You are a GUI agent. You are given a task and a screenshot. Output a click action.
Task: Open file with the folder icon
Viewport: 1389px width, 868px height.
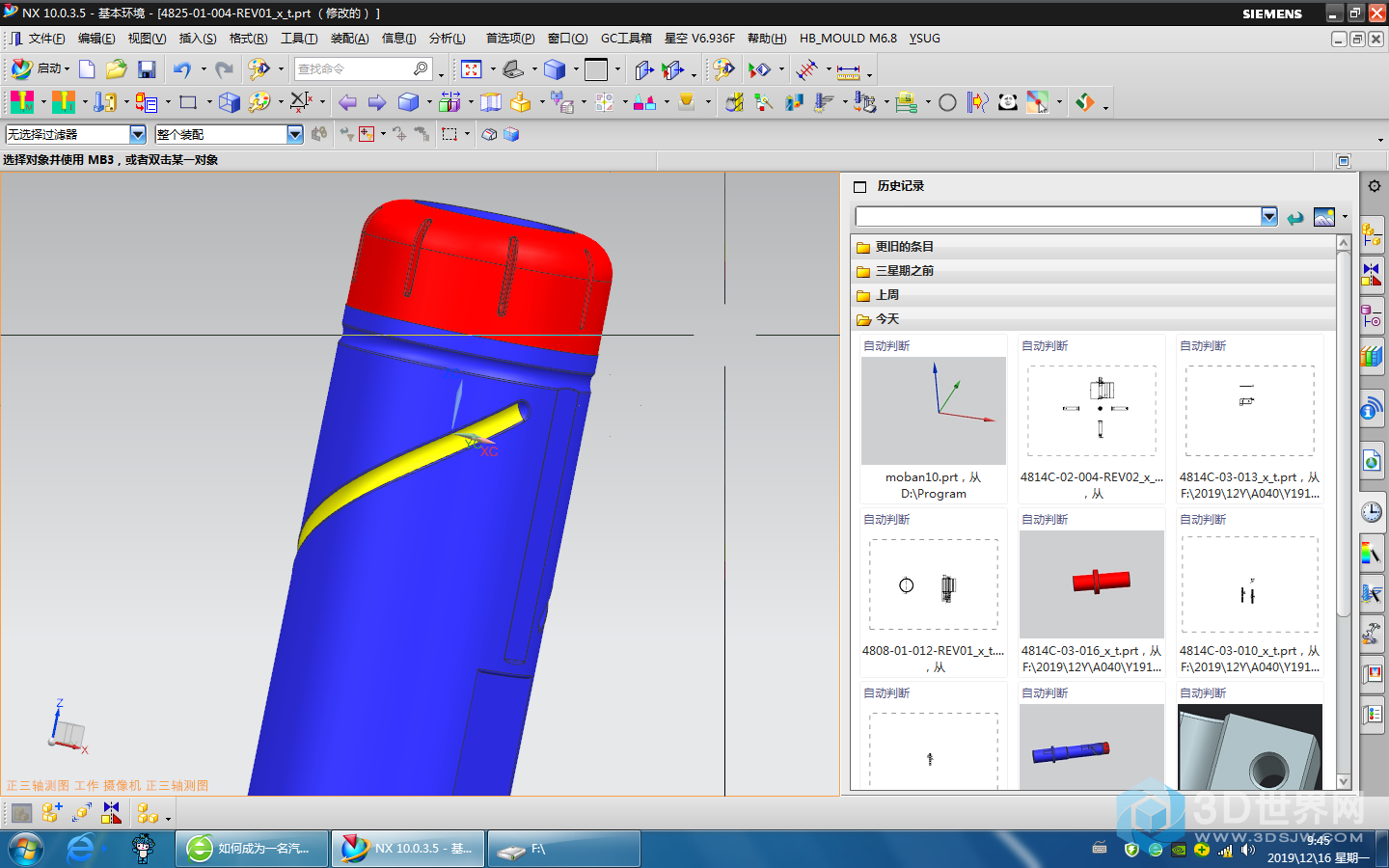coord(117,69)
